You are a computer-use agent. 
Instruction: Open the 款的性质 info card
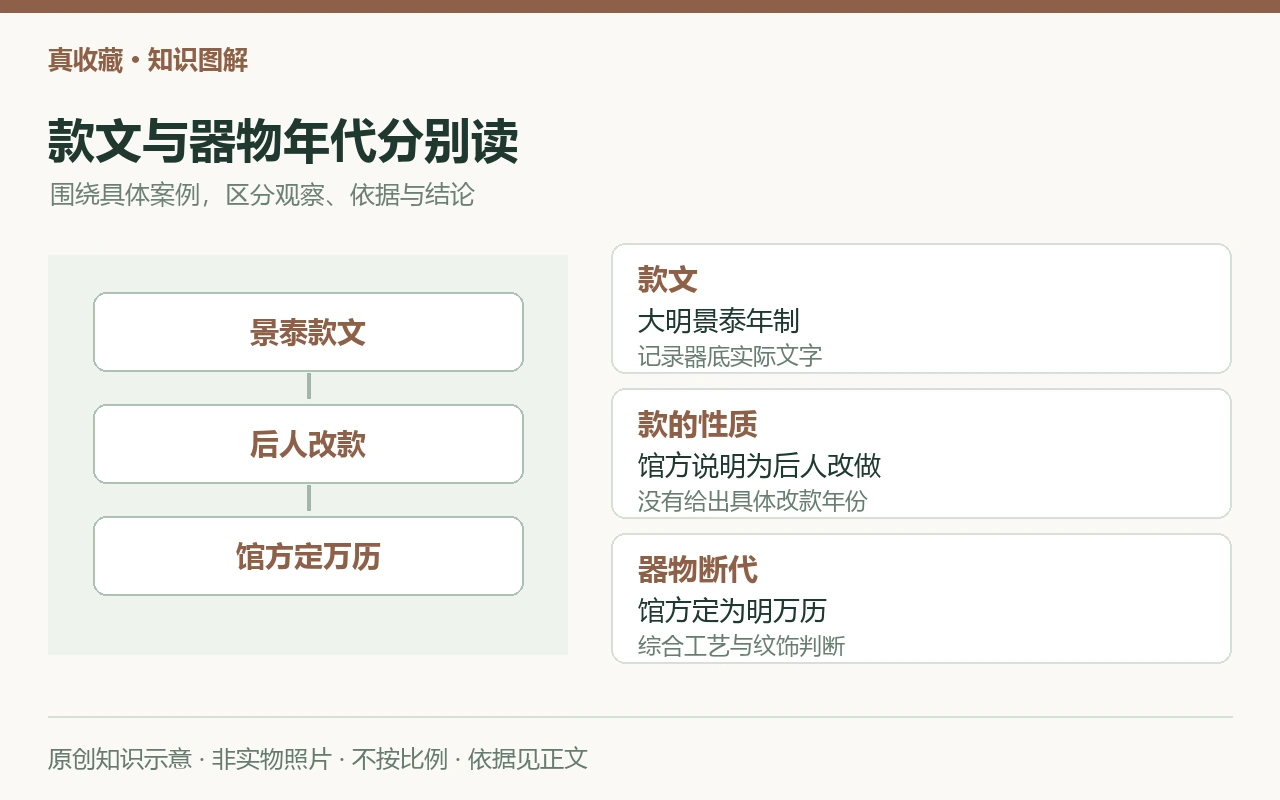(x=921, y=453)
